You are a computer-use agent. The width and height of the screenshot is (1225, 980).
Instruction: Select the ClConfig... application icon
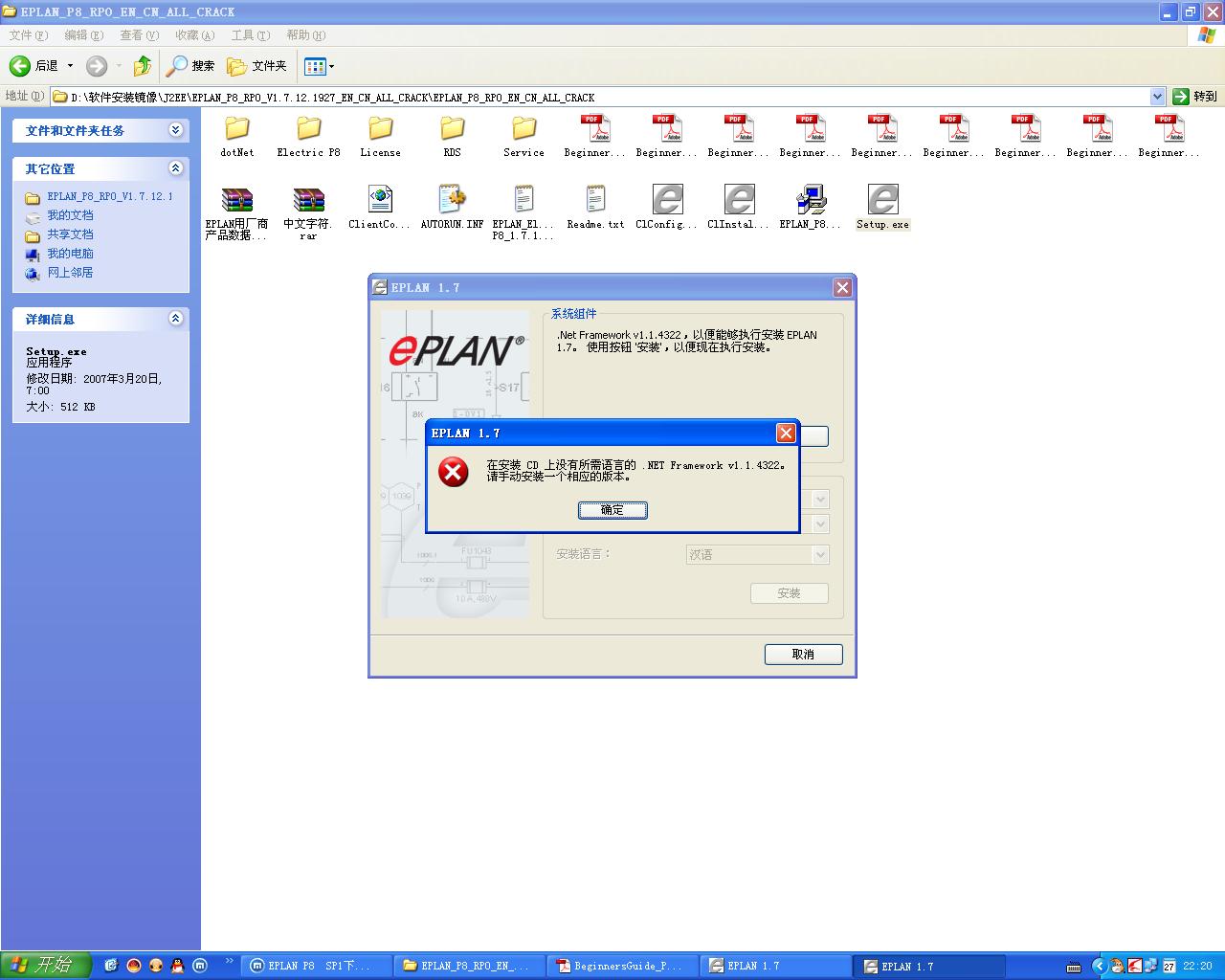click(x=667, y=200)
